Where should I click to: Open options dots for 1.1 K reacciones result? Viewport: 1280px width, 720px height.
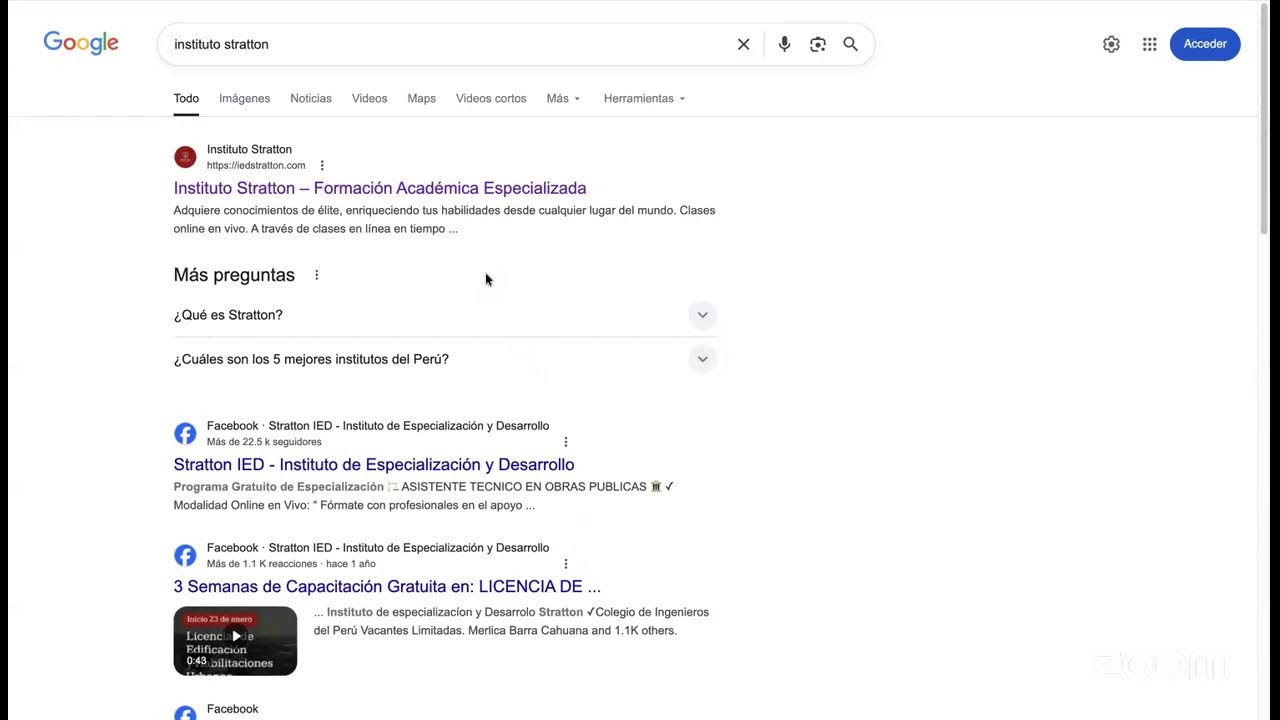click(566, 564)
